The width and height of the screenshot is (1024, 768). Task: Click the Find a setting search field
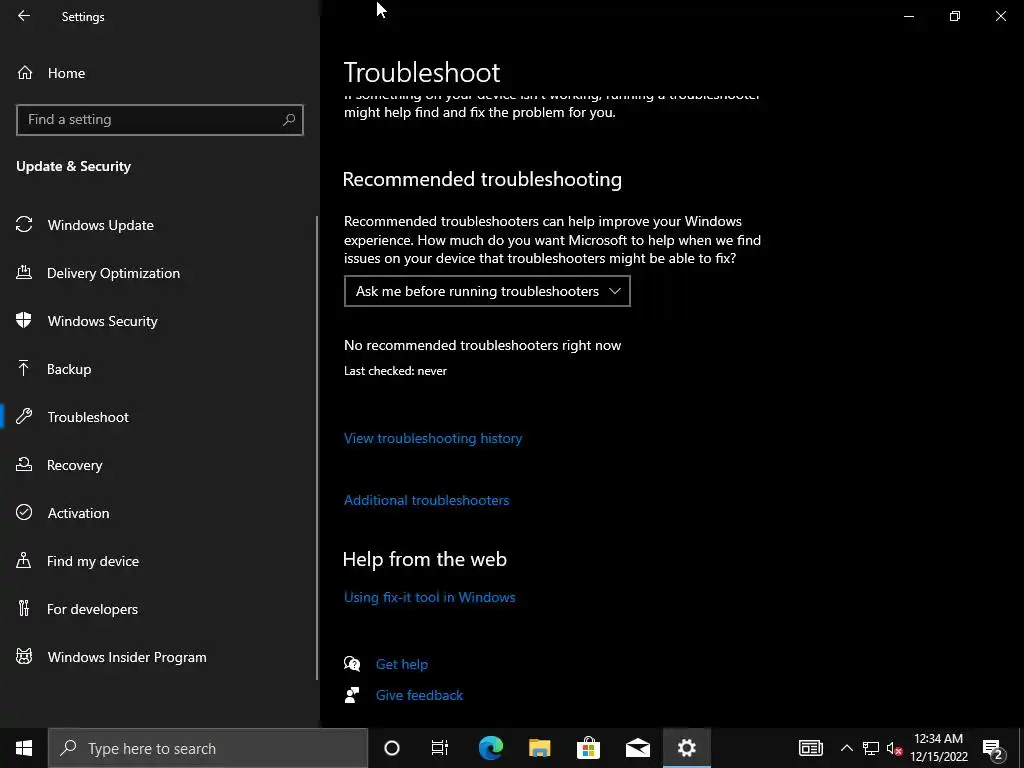[159, 120]
